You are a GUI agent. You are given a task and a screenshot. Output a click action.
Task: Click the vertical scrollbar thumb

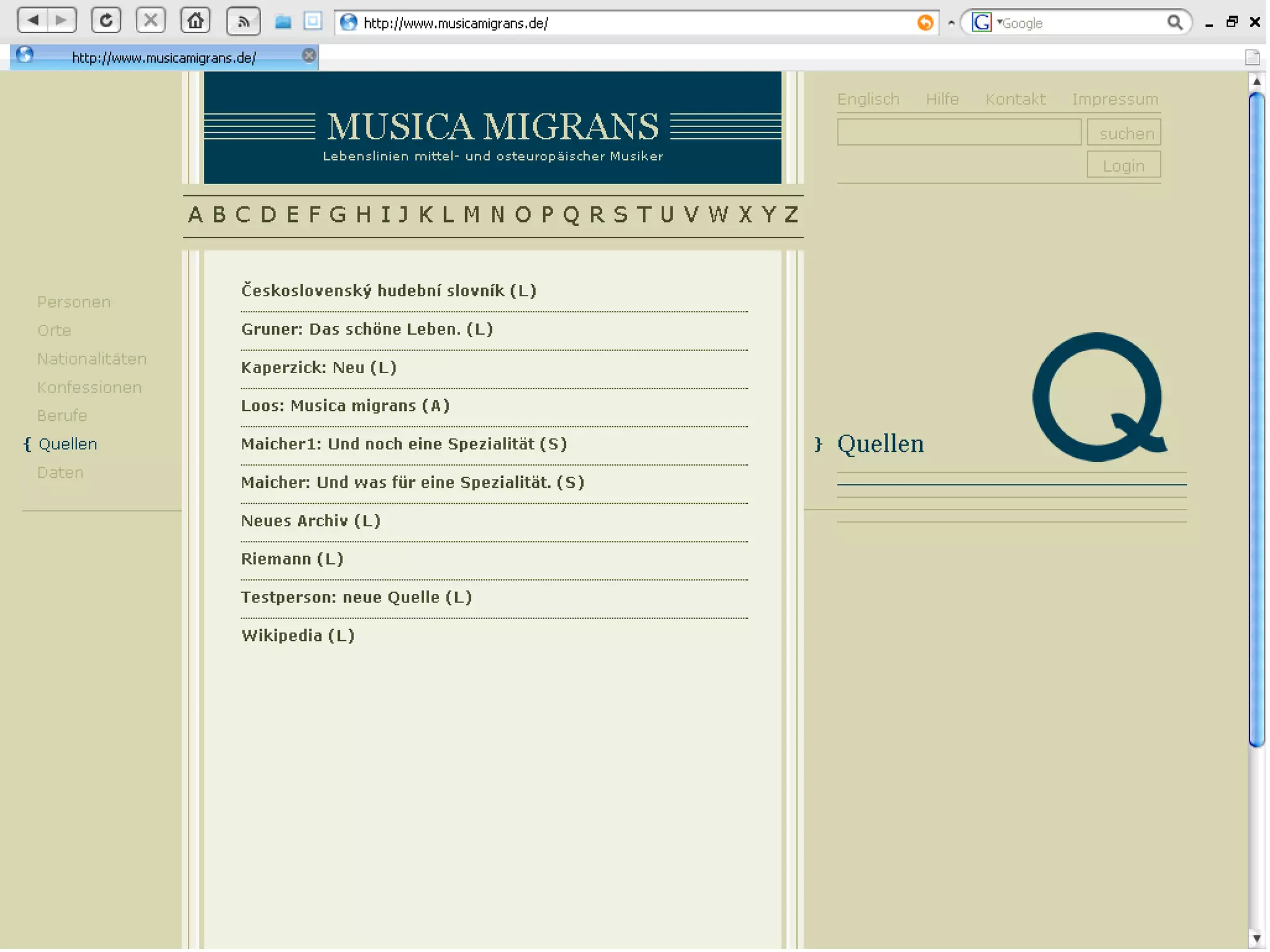[x=1256, y=420]
